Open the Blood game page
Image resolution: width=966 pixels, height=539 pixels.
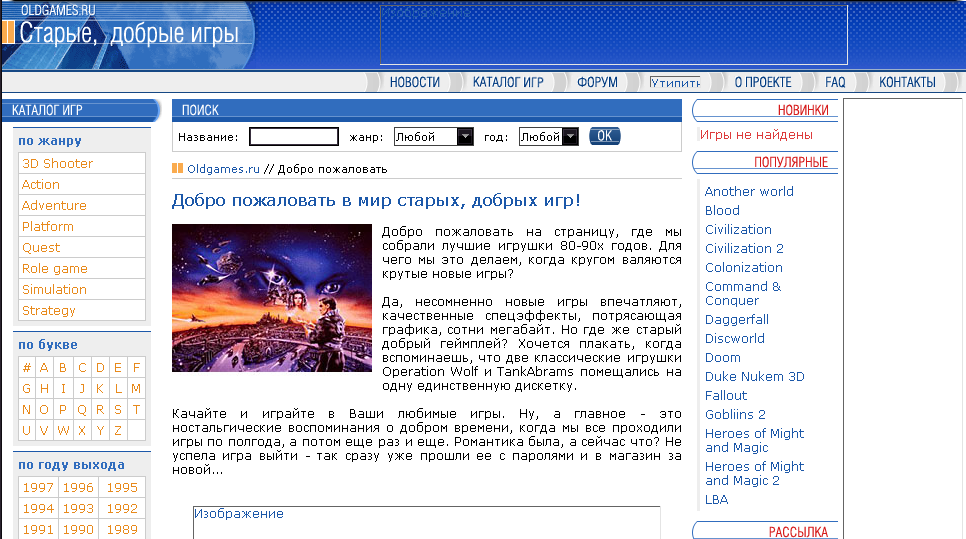(x=722, y=211)
